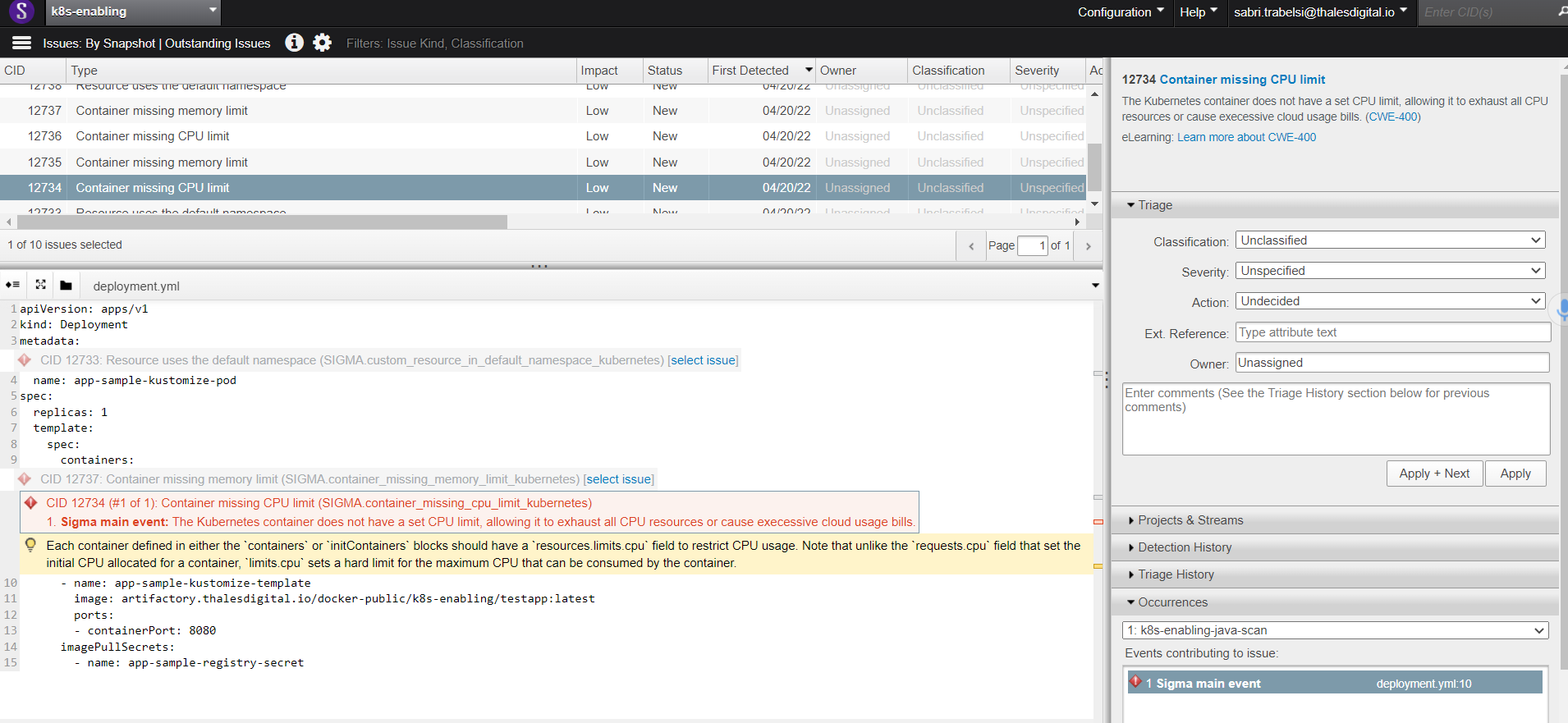Click the Sigma main event occurrence row

[1335, 683]
